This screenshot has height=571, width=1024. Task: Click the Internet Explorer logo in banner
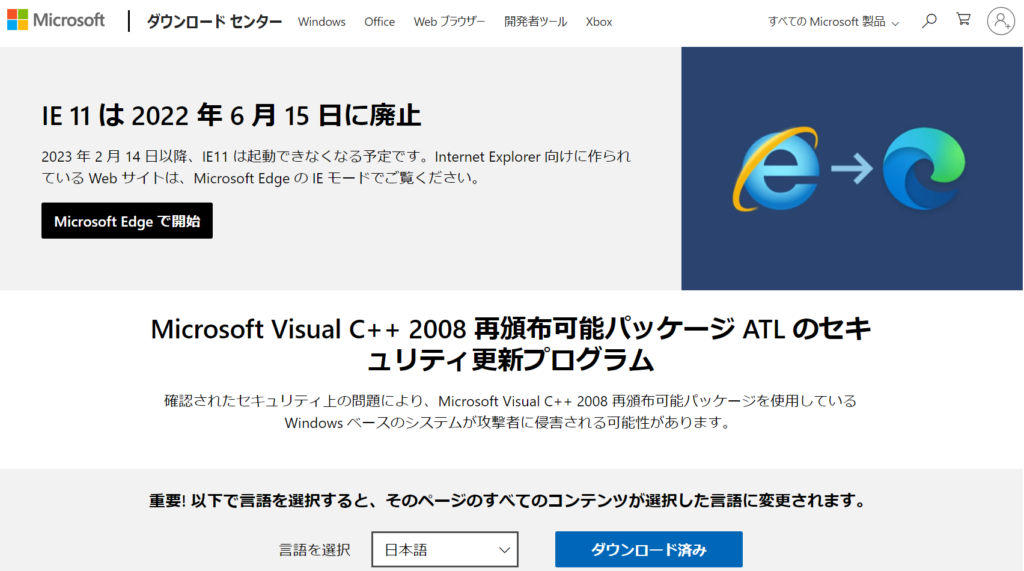pyautogui.click(x=776, y=169)
